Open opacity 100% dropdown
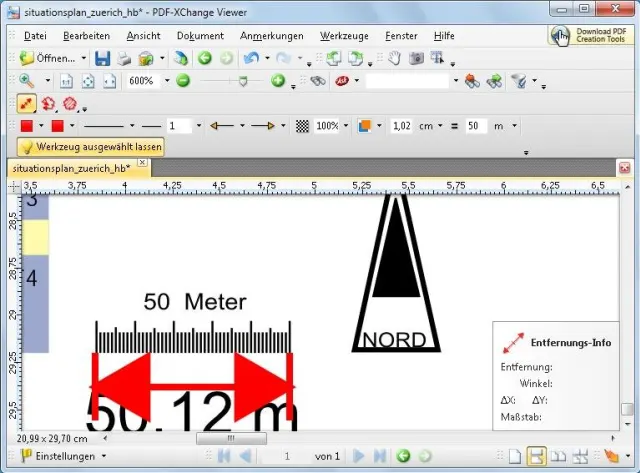This screenshot has height=473, width=640. pyautogui.click(x=346, y=126)
